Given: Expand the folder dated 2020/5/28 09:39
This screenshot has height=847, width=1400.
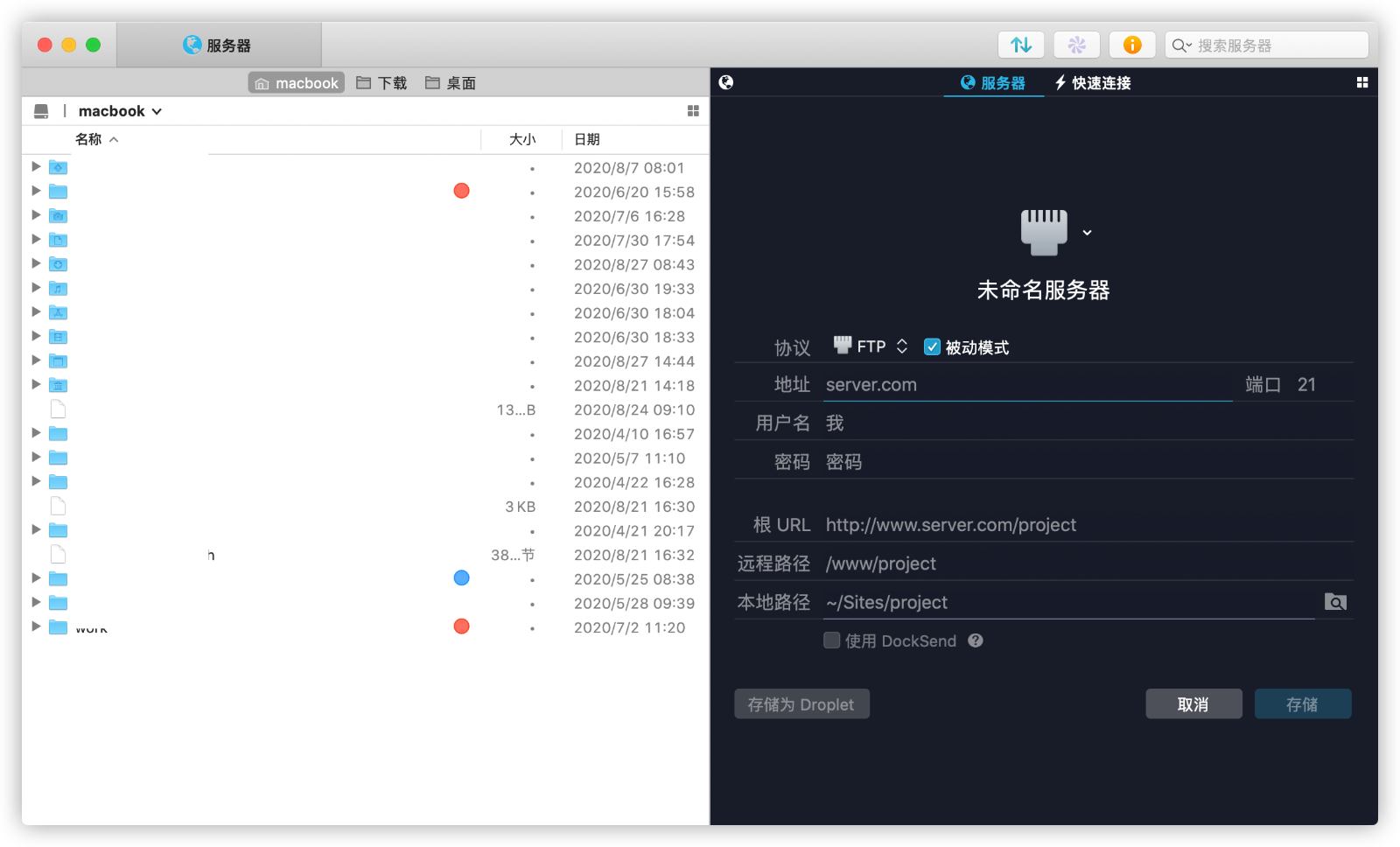Looking at the screenshot, I should coord(36,602).
